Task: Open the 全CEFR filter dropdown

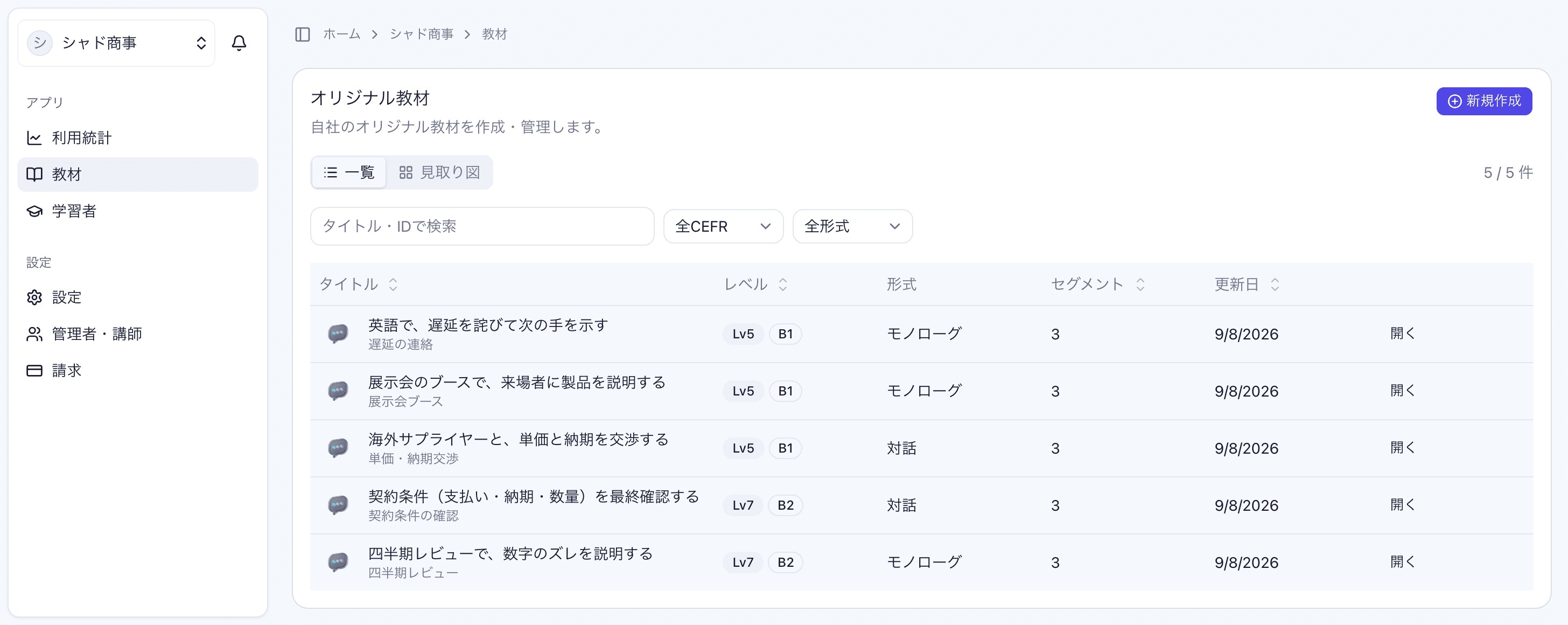Action: pos(723,227)
